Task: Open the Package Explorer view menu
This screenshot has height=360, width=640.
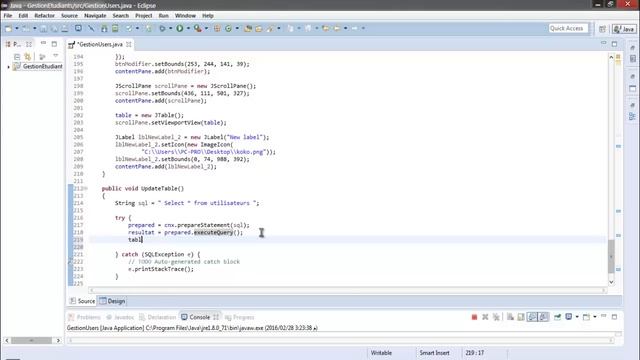Action: pos(56,56)
